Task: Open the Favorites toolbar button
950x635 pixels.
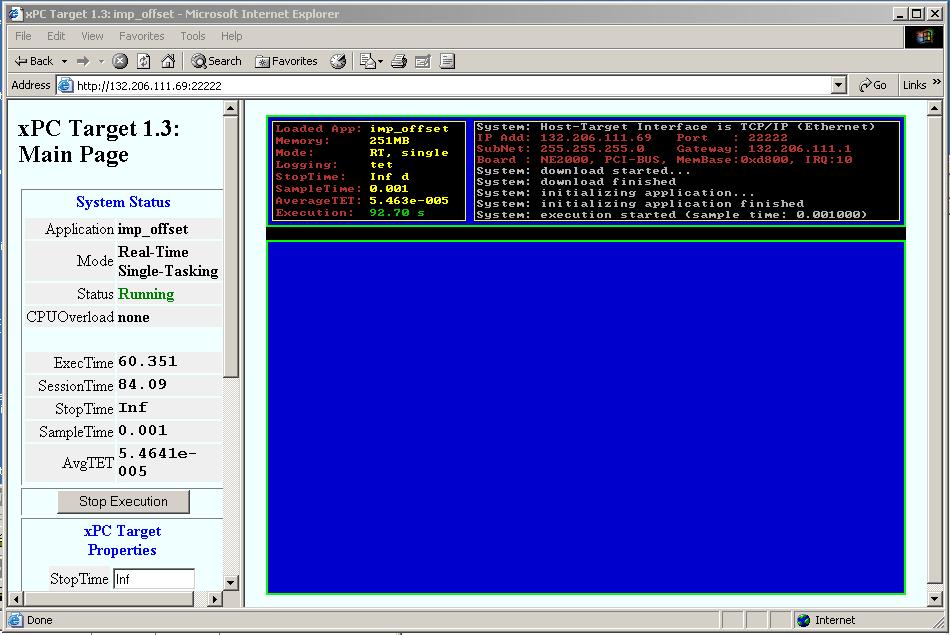Action: (286, 61)
